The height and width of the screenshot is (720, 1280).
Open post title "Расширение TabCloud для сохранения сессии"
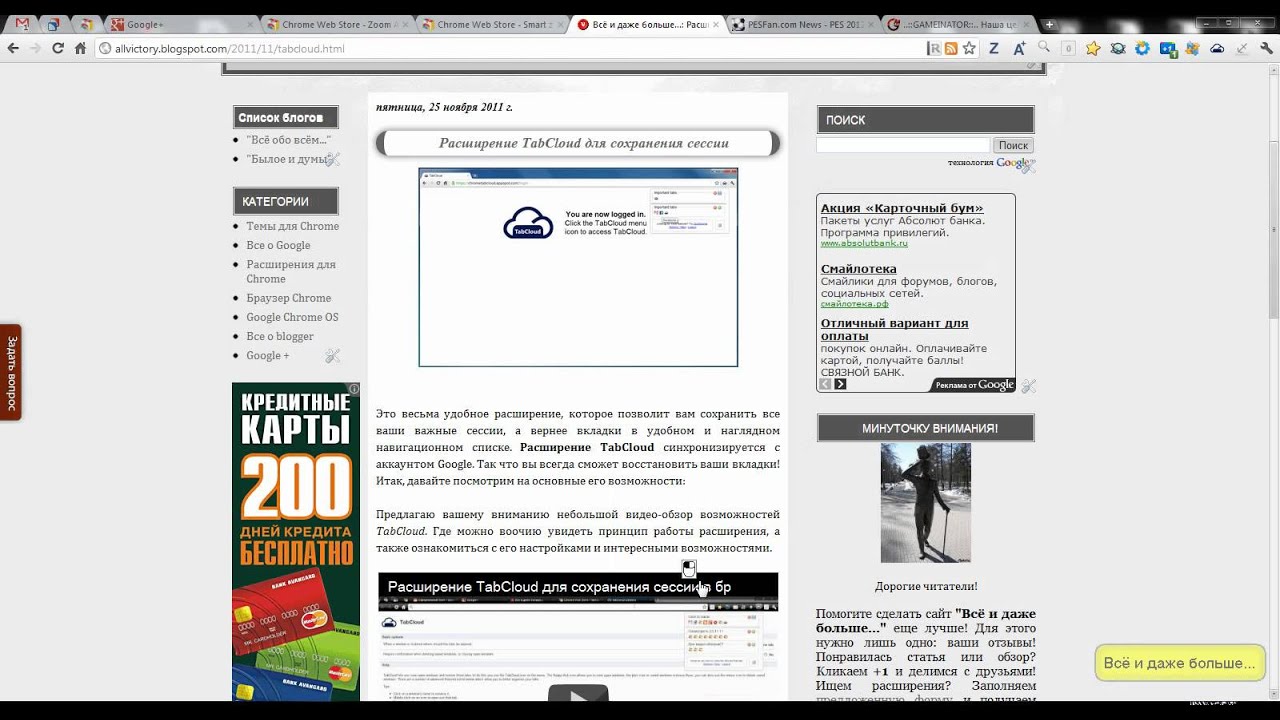(584, 143)
